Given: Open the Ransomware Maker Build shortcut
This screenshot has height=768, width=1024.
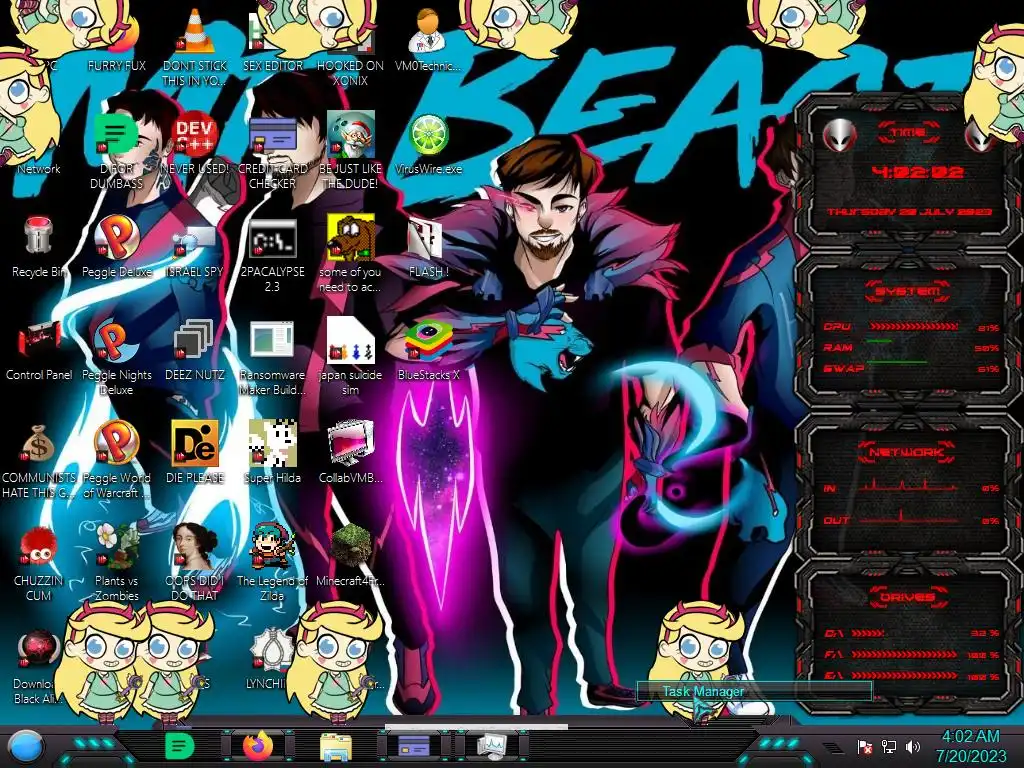Looking at the screenshot, I should (272, 358).
